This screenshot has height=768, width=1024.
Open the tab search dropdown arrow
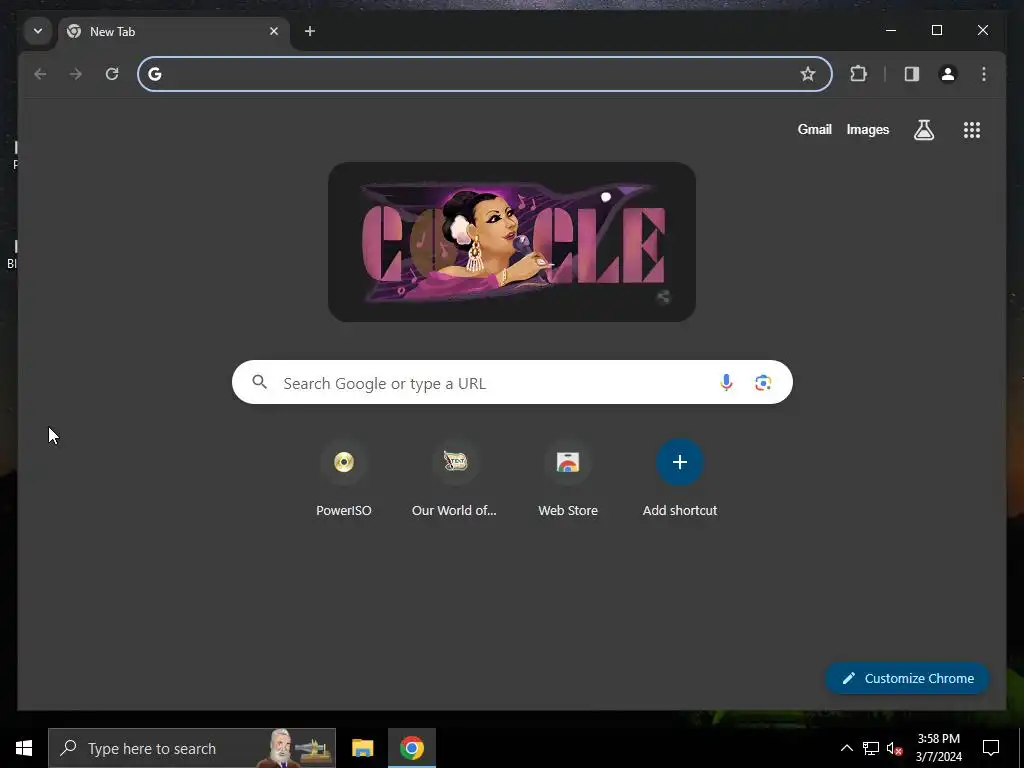tap(38, 31)
